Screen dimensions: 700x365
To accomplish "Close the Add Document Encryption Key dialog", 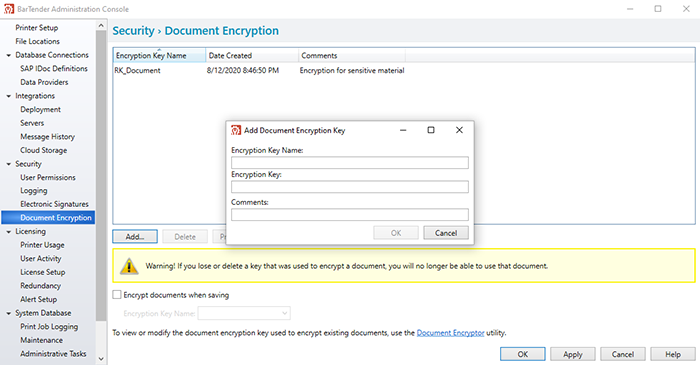I will 459,130.
